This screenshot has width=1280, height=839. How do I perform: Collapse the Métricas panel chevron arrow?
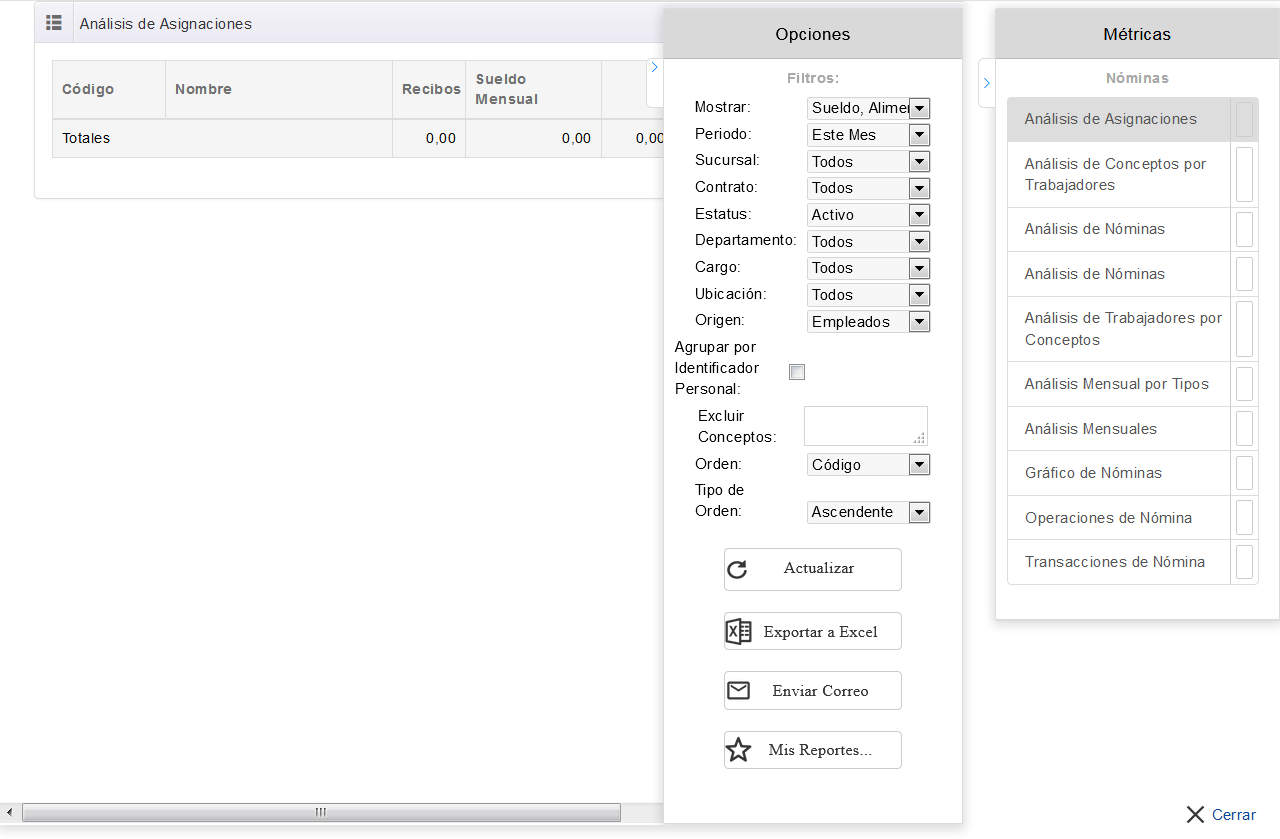tap(986, 83)
